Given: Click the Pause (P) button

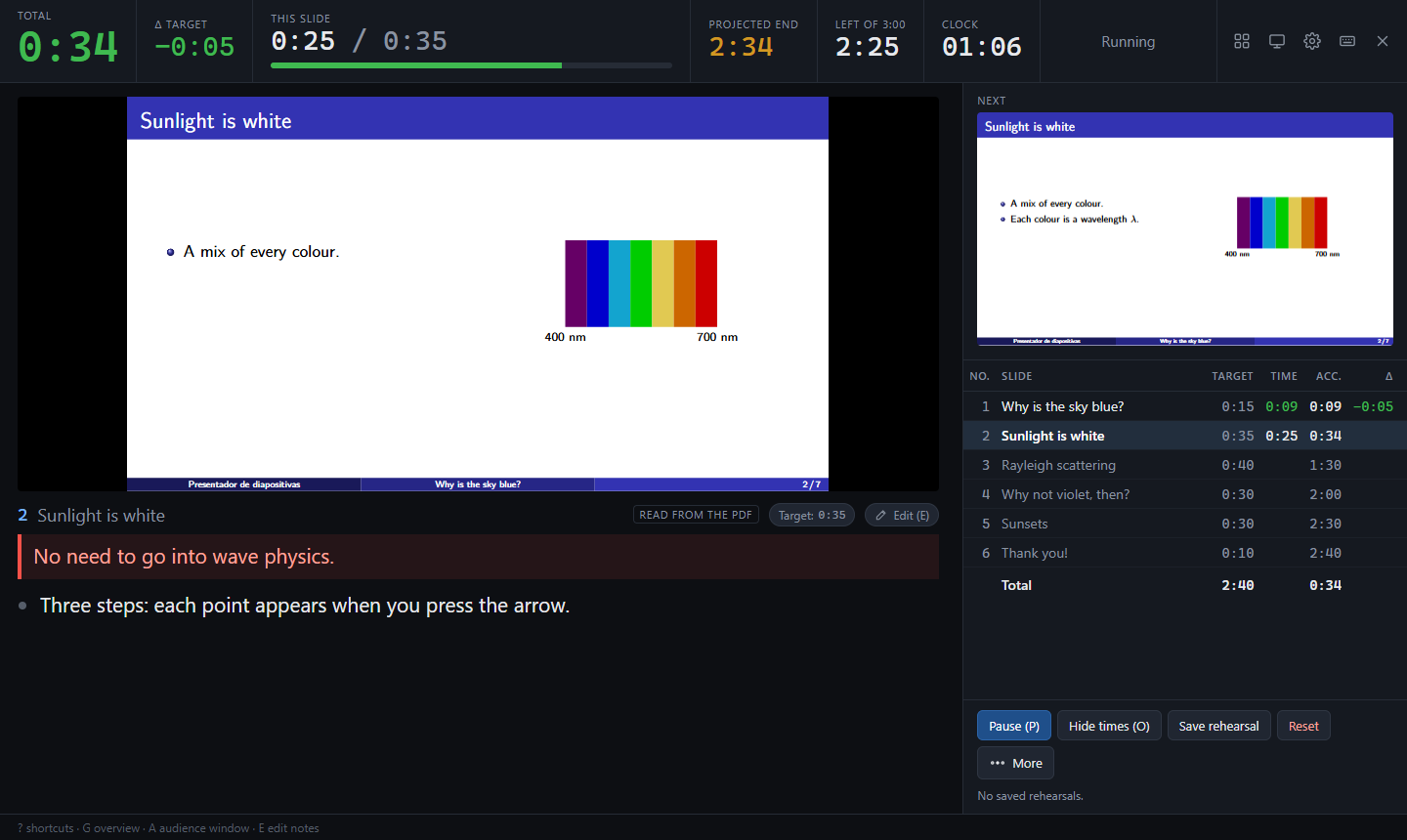Looking at the screenshot, I should 1014,726.
